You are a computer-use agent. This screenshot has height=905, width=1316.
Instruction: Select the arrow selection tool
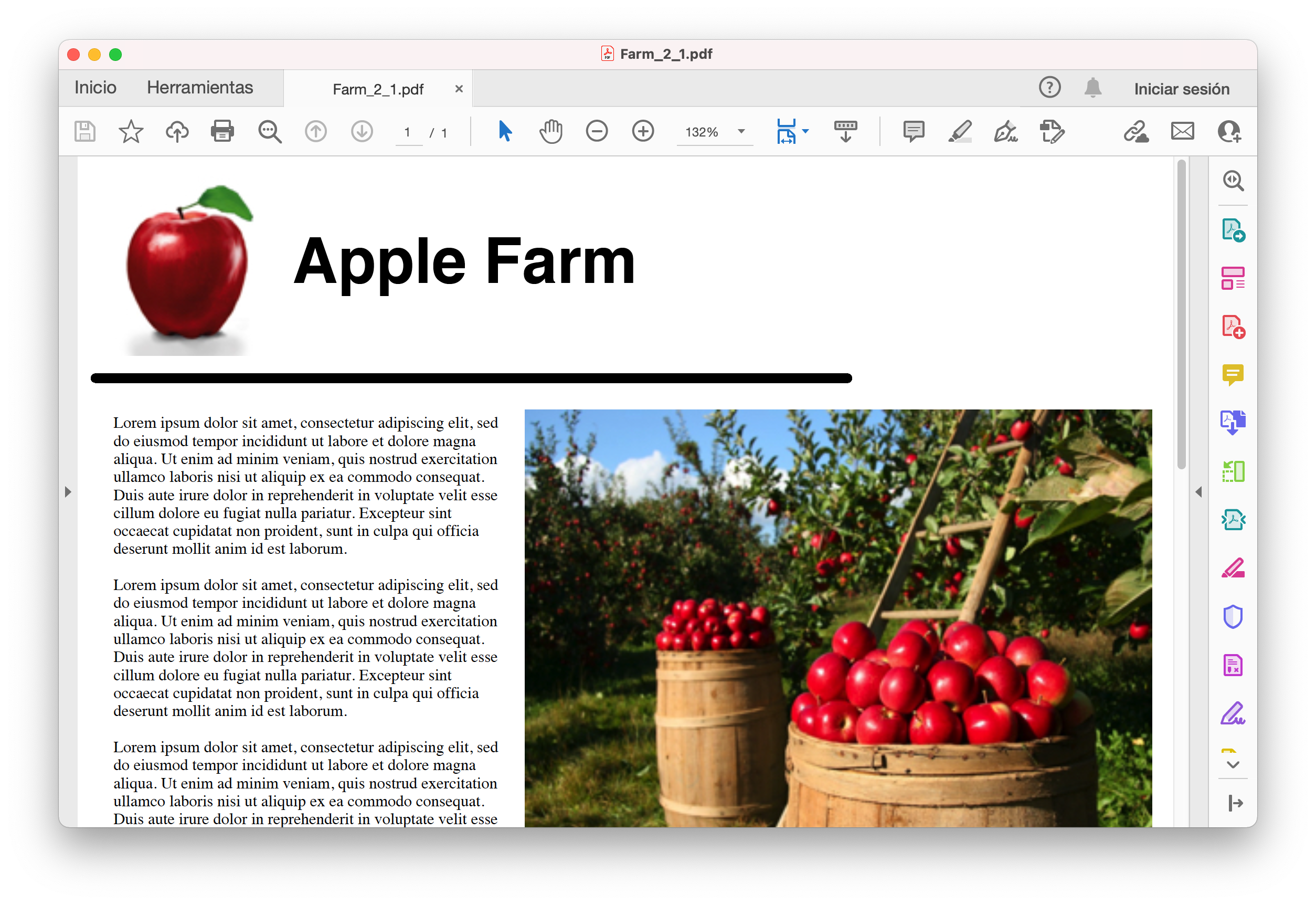(504, 132)
